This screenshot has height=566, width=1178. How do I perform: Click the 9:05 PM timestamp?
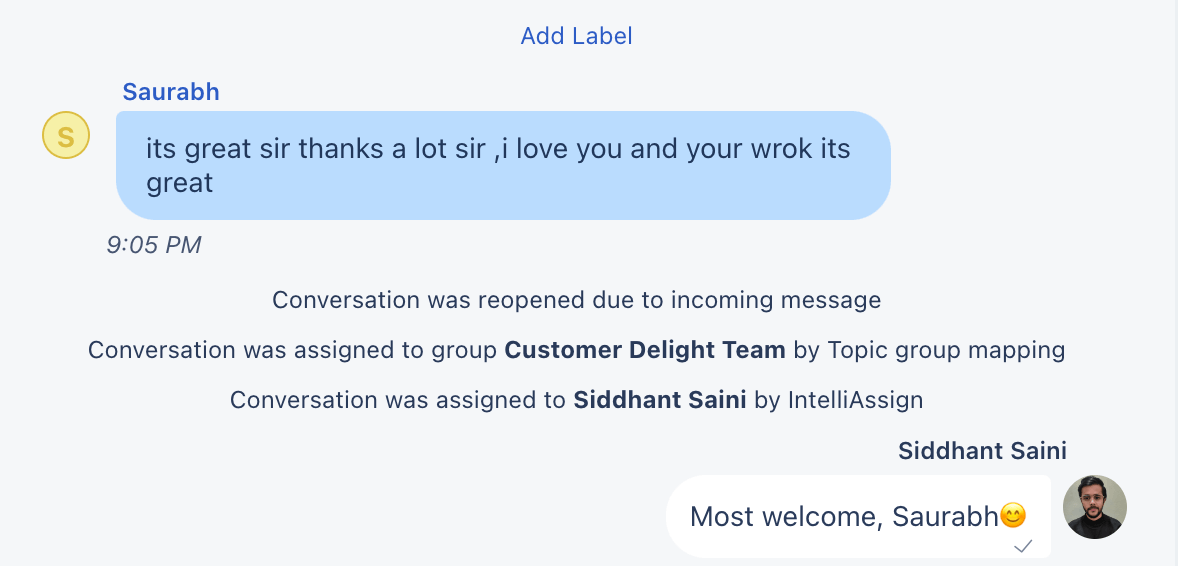154,245
